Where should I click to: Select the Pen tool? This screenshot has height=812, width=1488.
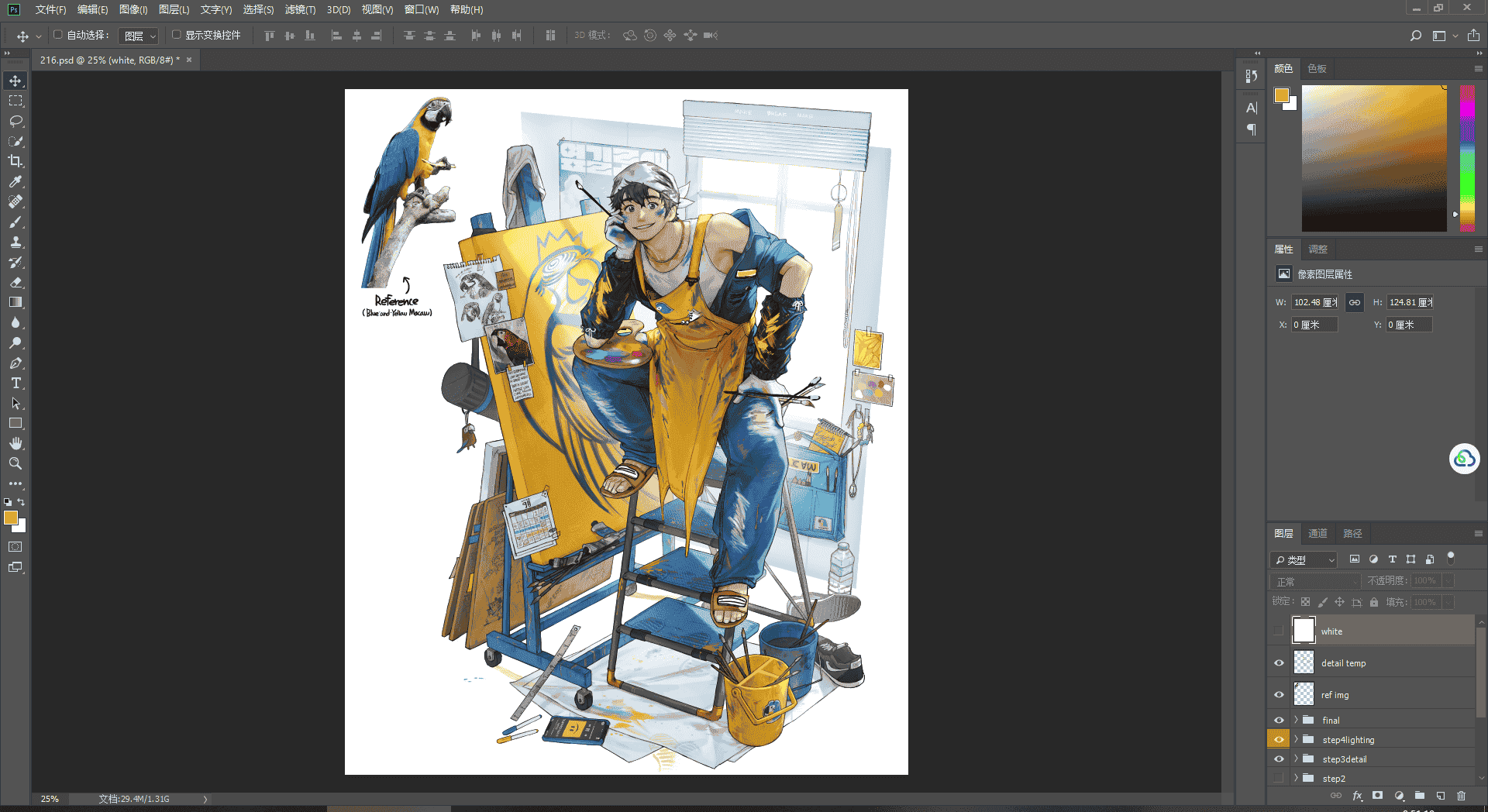click(x=15, y=363)
